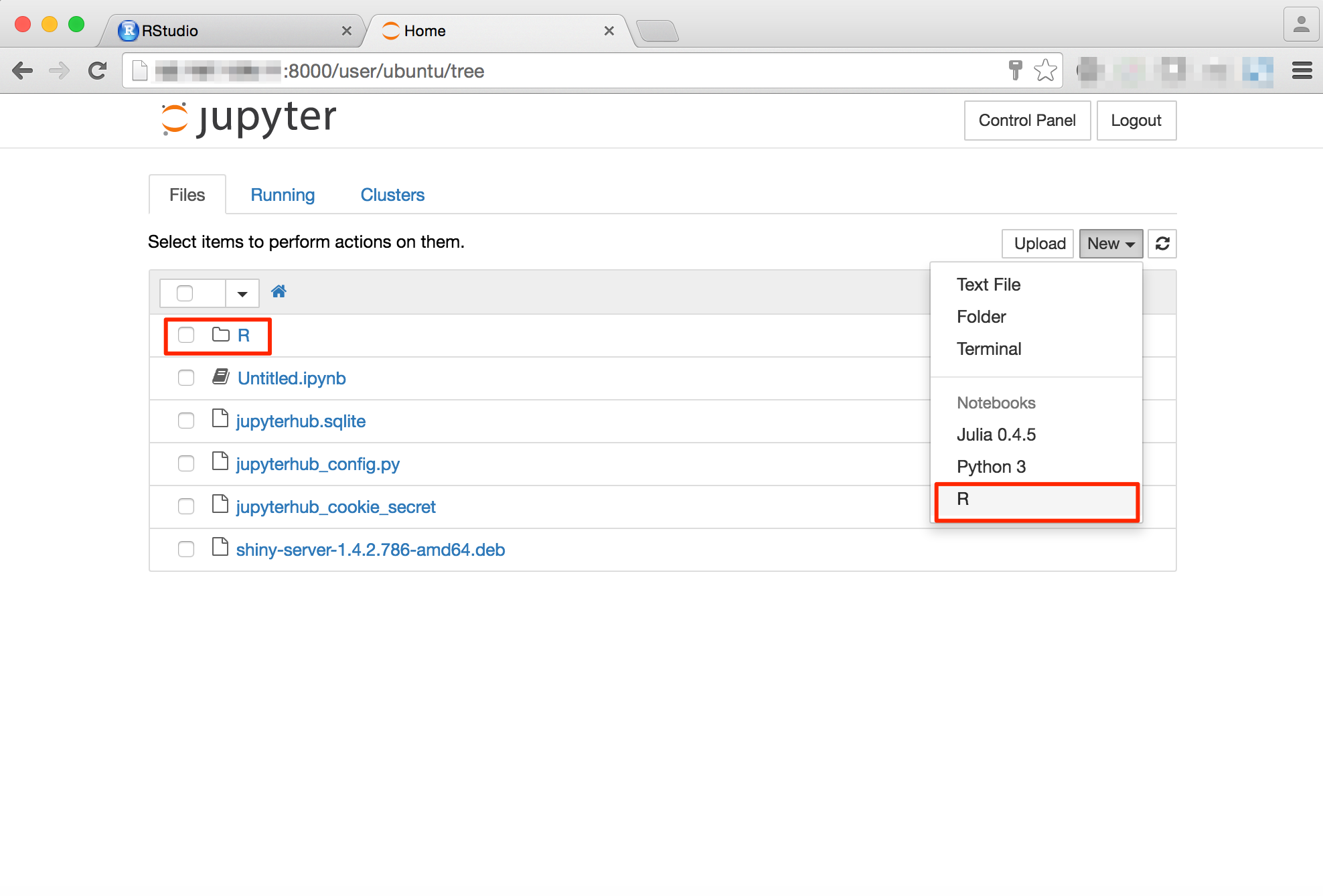Open the Control Panel
The image size is (1323, 896).
pyautogui.click(x=1026, y=121)
